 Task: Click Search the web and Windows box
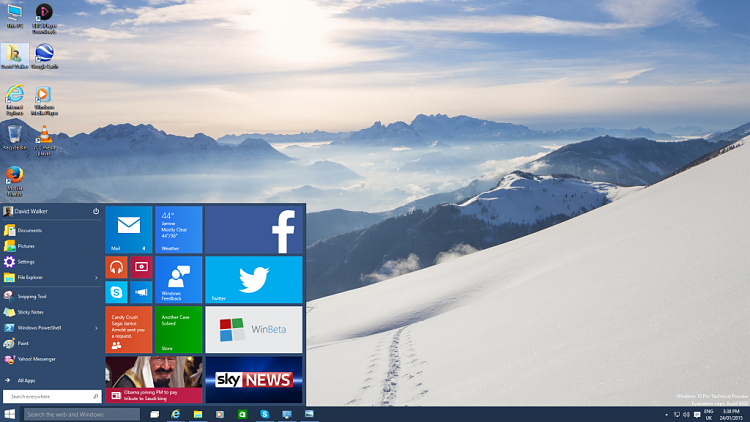click(x=81, y=414)
